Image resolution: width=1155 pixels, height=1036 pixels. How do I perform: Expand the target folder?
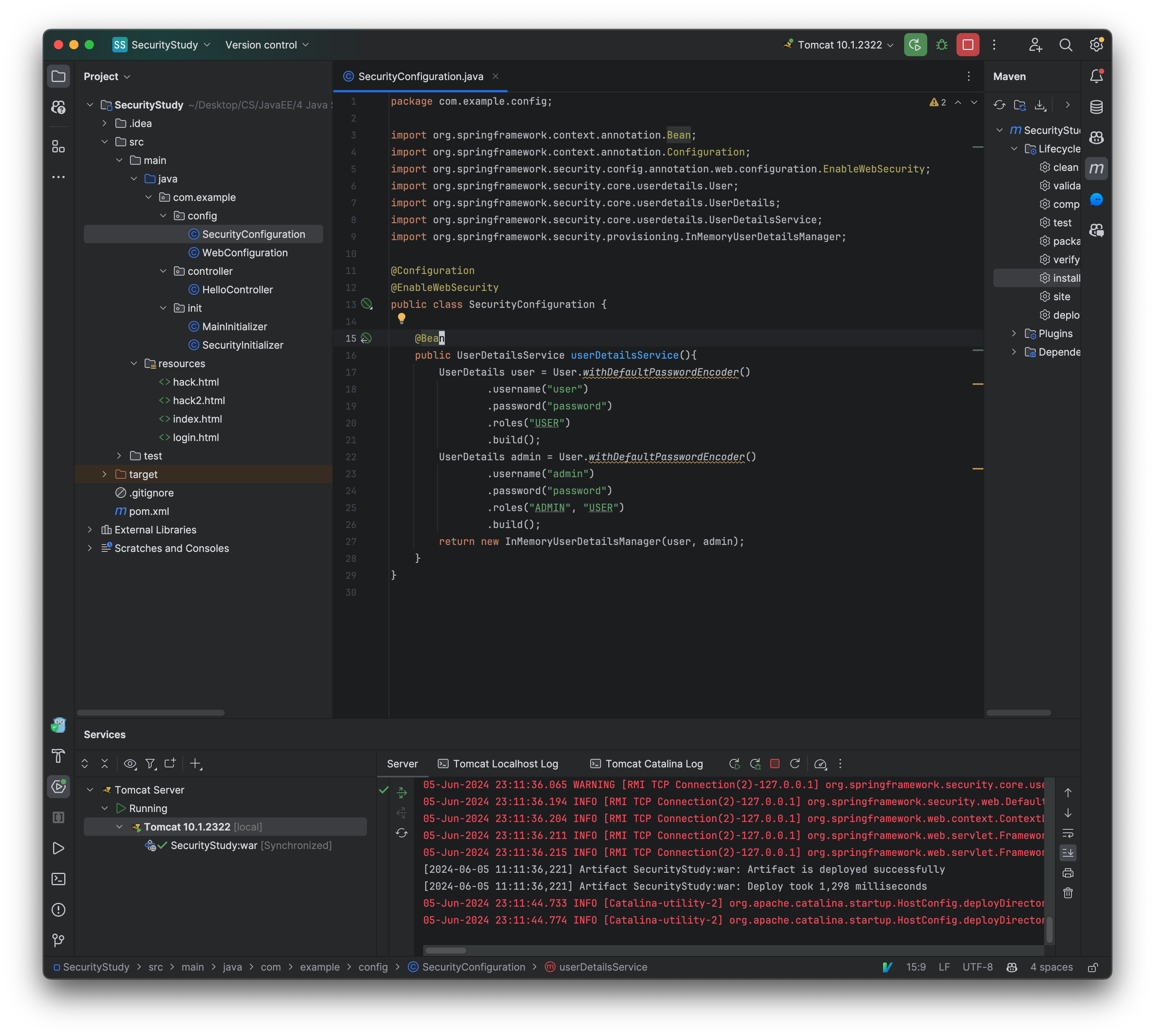pyautogui.click(x=105, y=474)
